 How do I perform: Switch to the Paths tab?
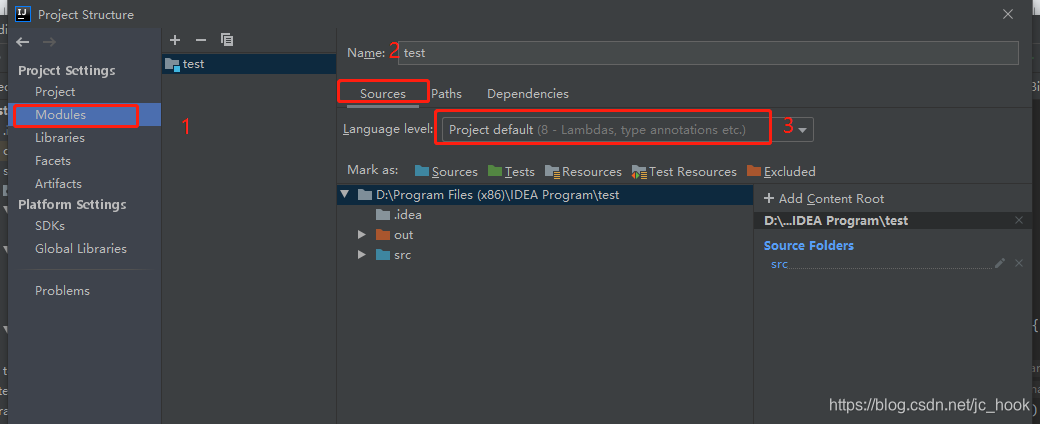point(446,94)
